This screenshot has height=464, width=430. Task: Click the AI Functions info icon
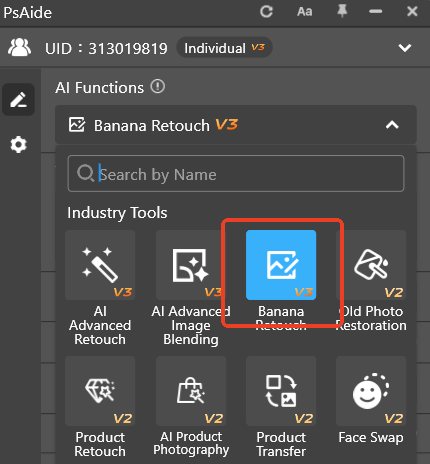pos(157,87)
